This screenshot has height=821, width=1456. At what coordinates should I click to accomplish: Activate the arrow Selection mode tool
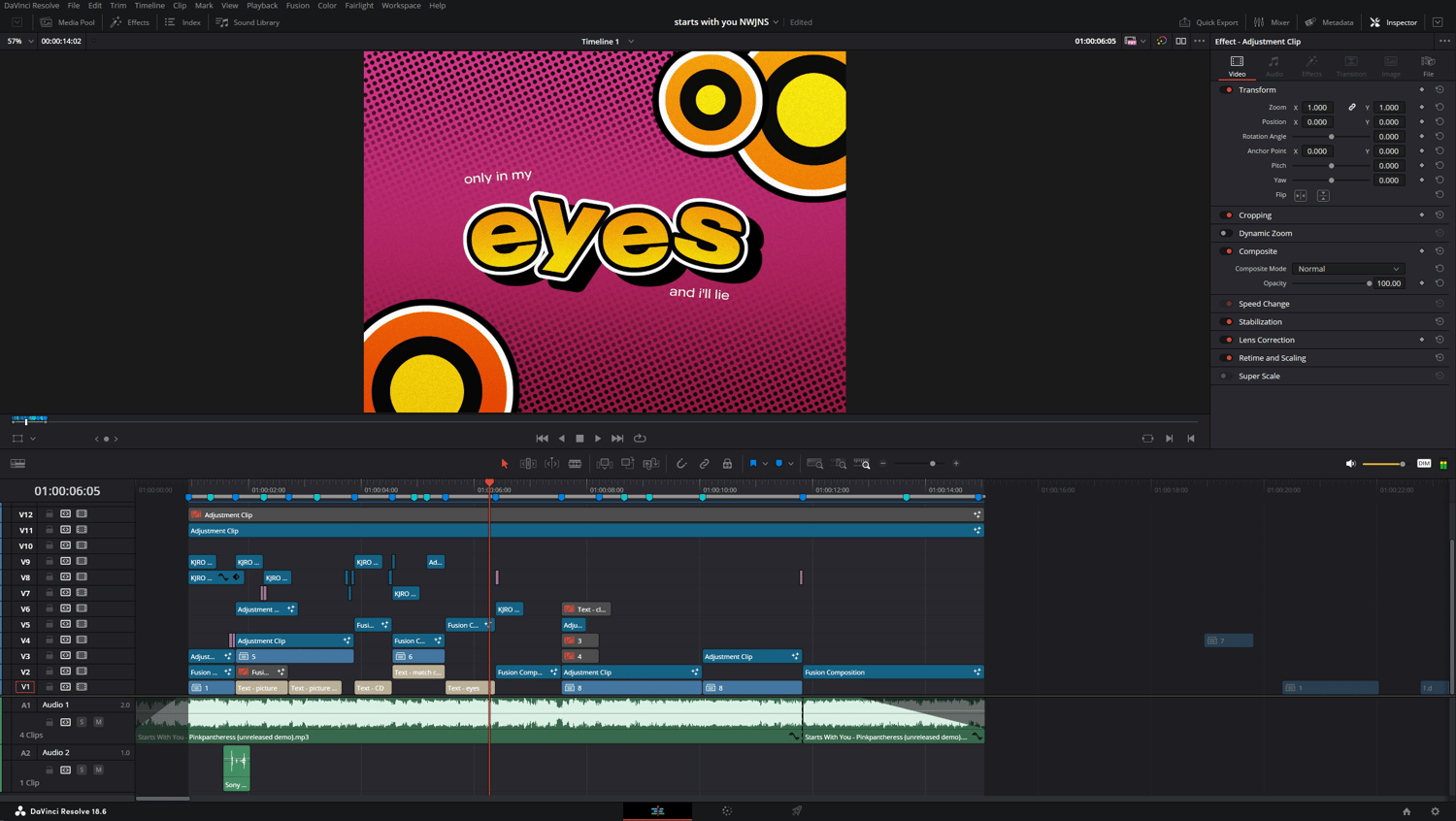click(505, 464)
